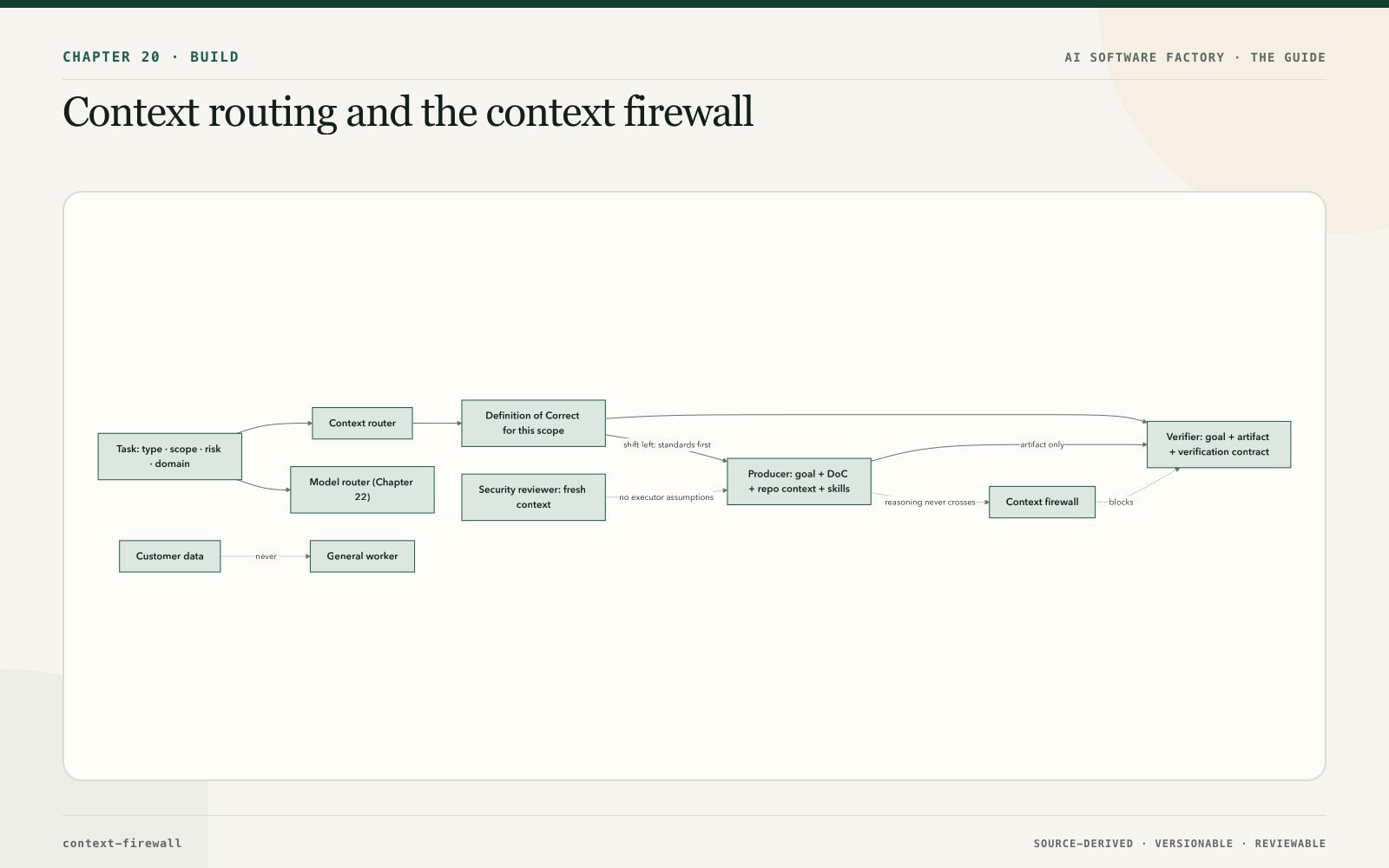Click the 'artifact only' edge label

[1042, 444]
